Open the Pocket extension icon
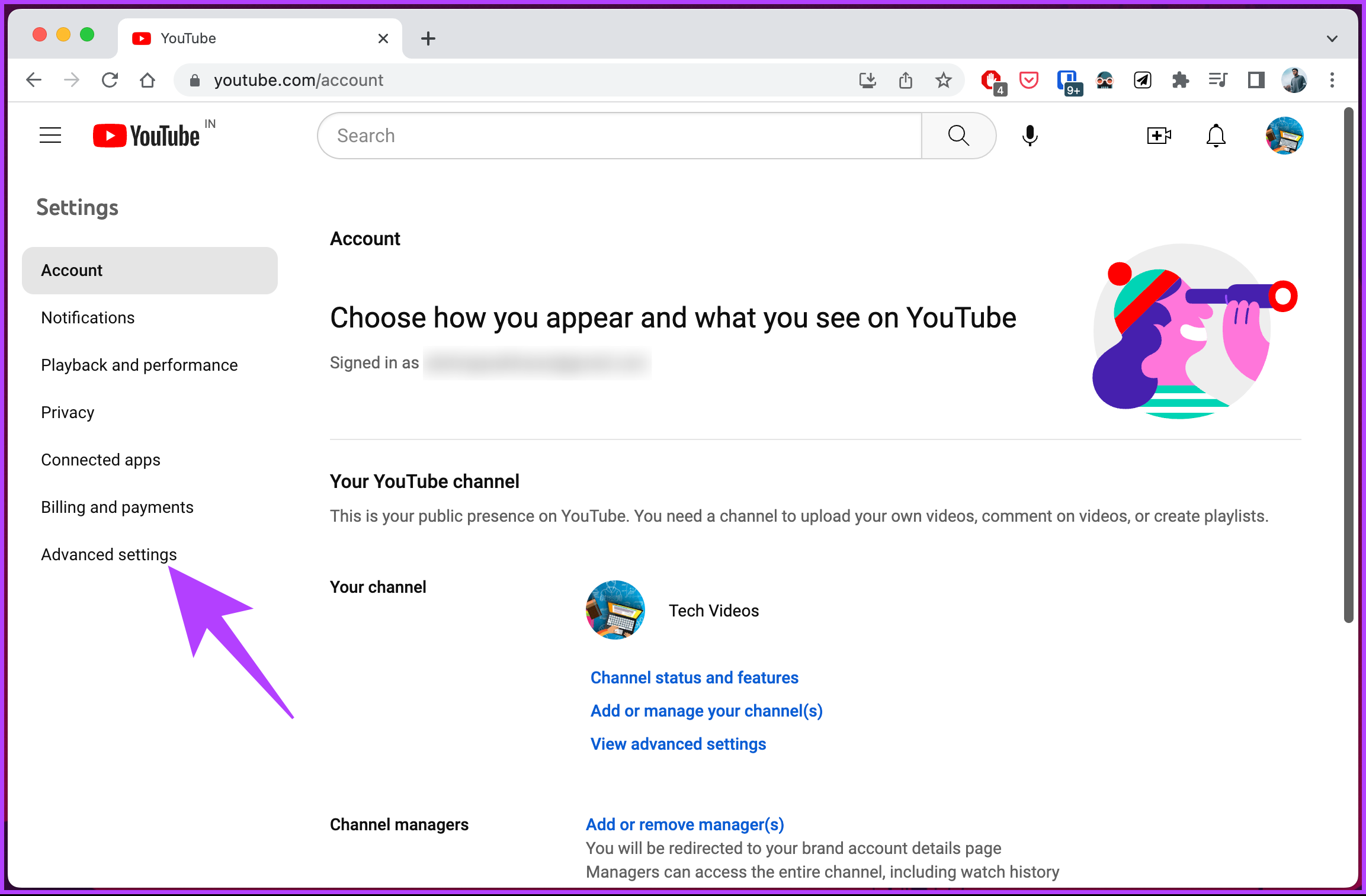 (x=1029, y=80)
